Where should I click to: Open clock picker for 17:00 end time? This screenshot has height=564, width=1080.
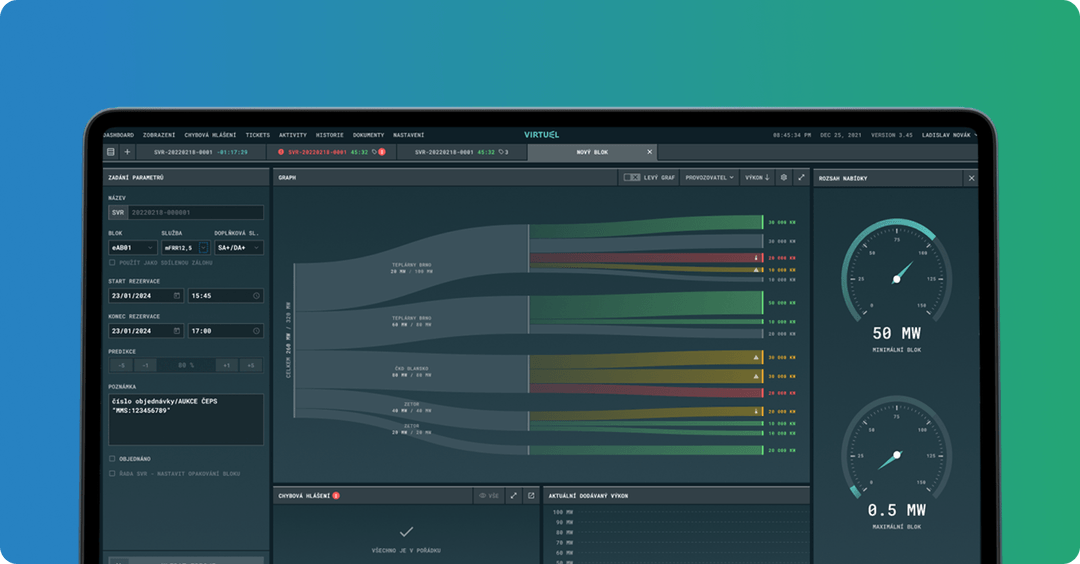(x=256, y=331)
